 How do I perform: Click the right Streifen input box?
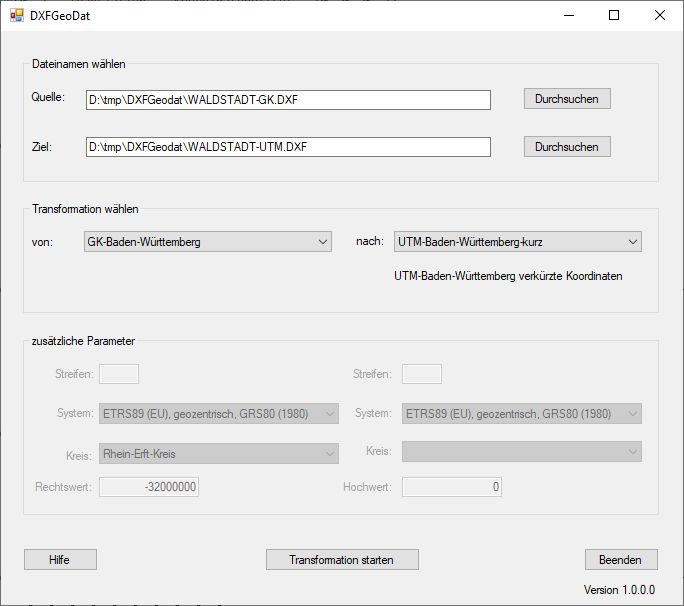click(421, 374)
